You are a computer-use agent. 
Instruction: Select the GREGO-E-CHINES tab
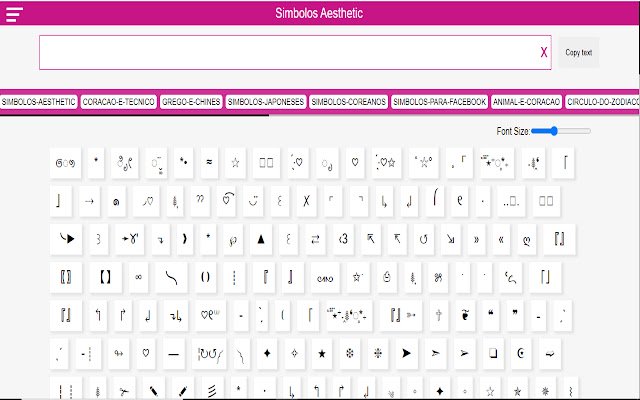coord(191,102)
